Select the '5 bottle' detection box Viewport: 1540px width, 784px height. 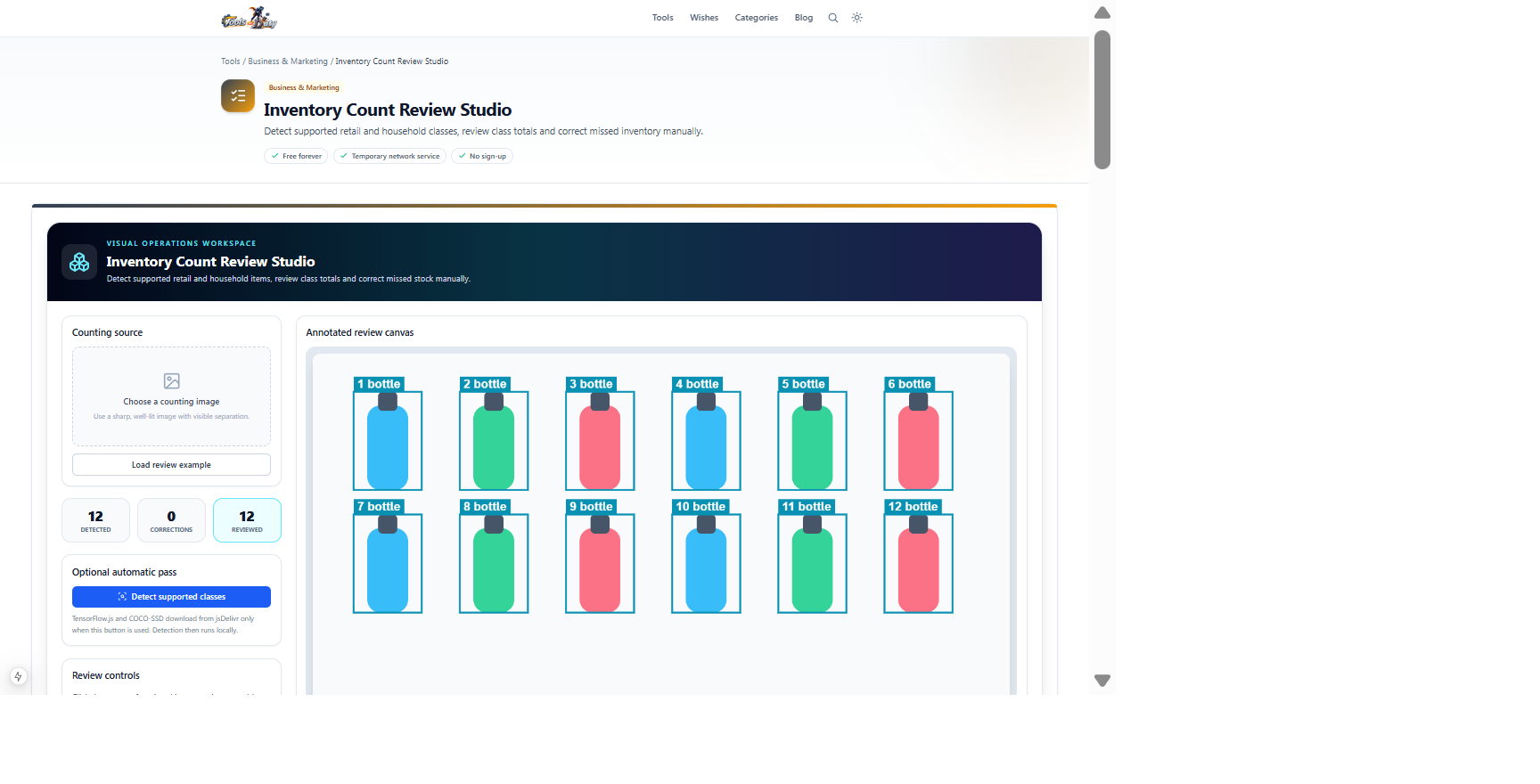pyautogui.click(x=812, y=441)
